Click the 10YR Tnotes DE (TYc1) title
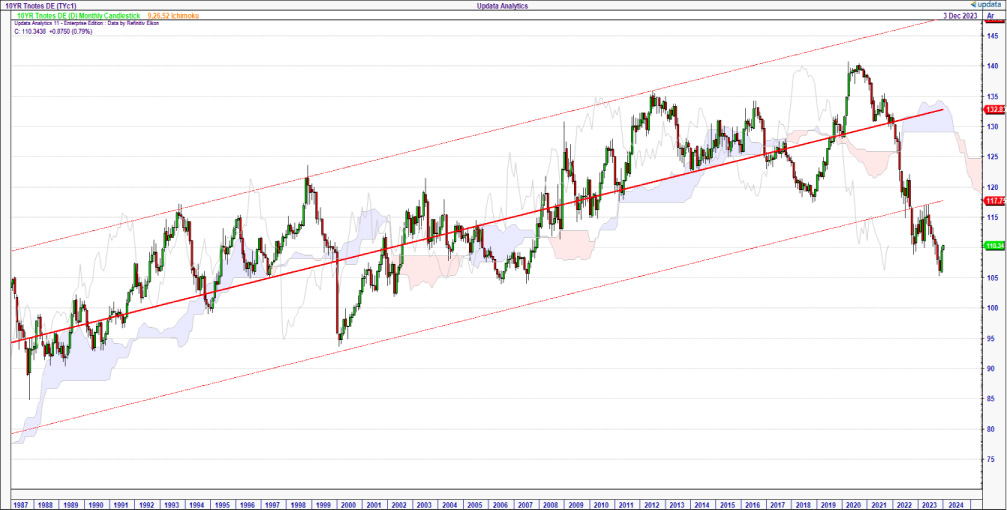Image resolution: width=1007 pixels, height=510 pixels. (x=40, y=6)
